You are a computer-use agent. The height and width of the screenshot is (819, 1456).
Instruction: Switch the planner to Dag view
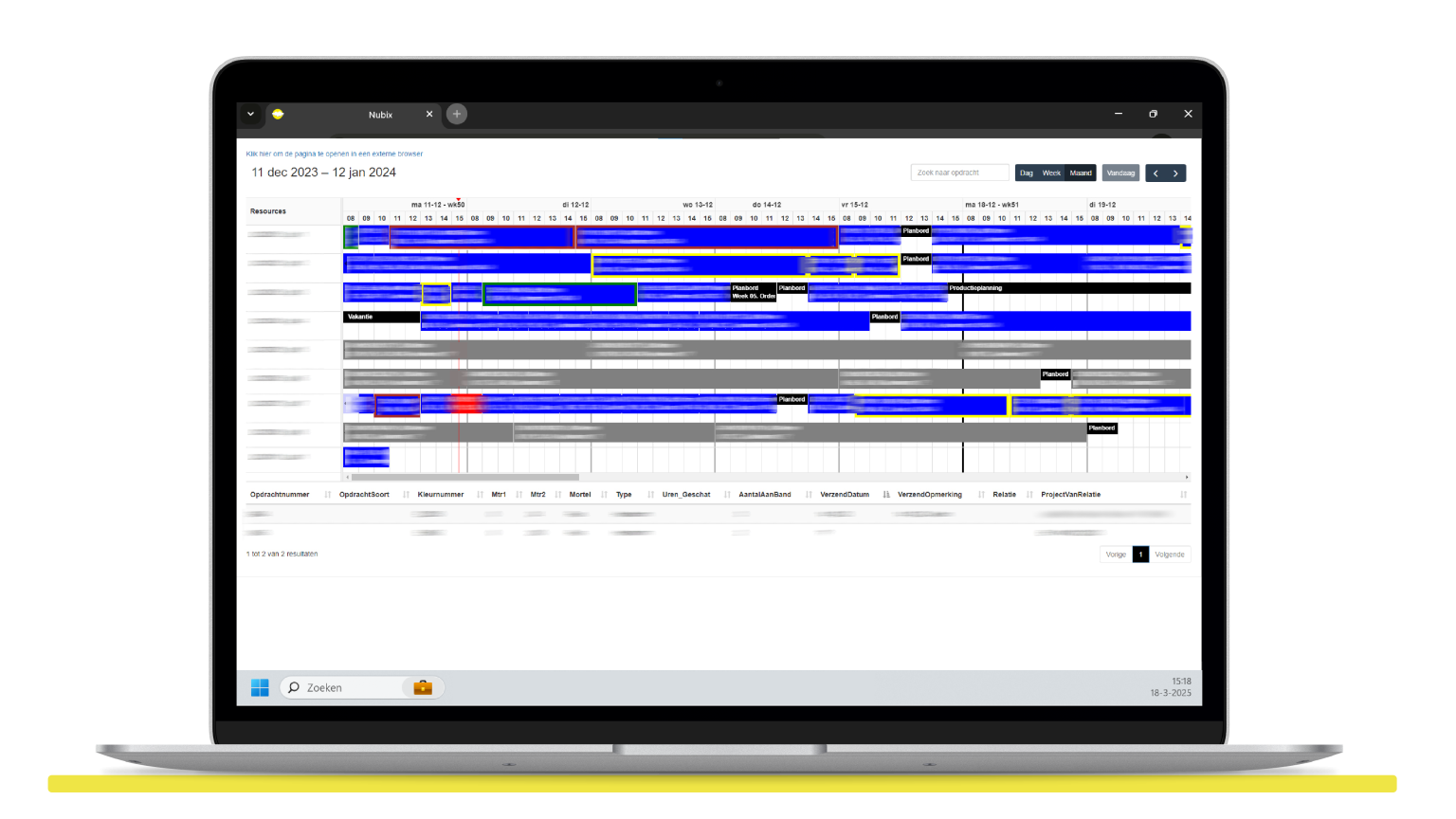pyautogui.click(x=1027, y=173)
